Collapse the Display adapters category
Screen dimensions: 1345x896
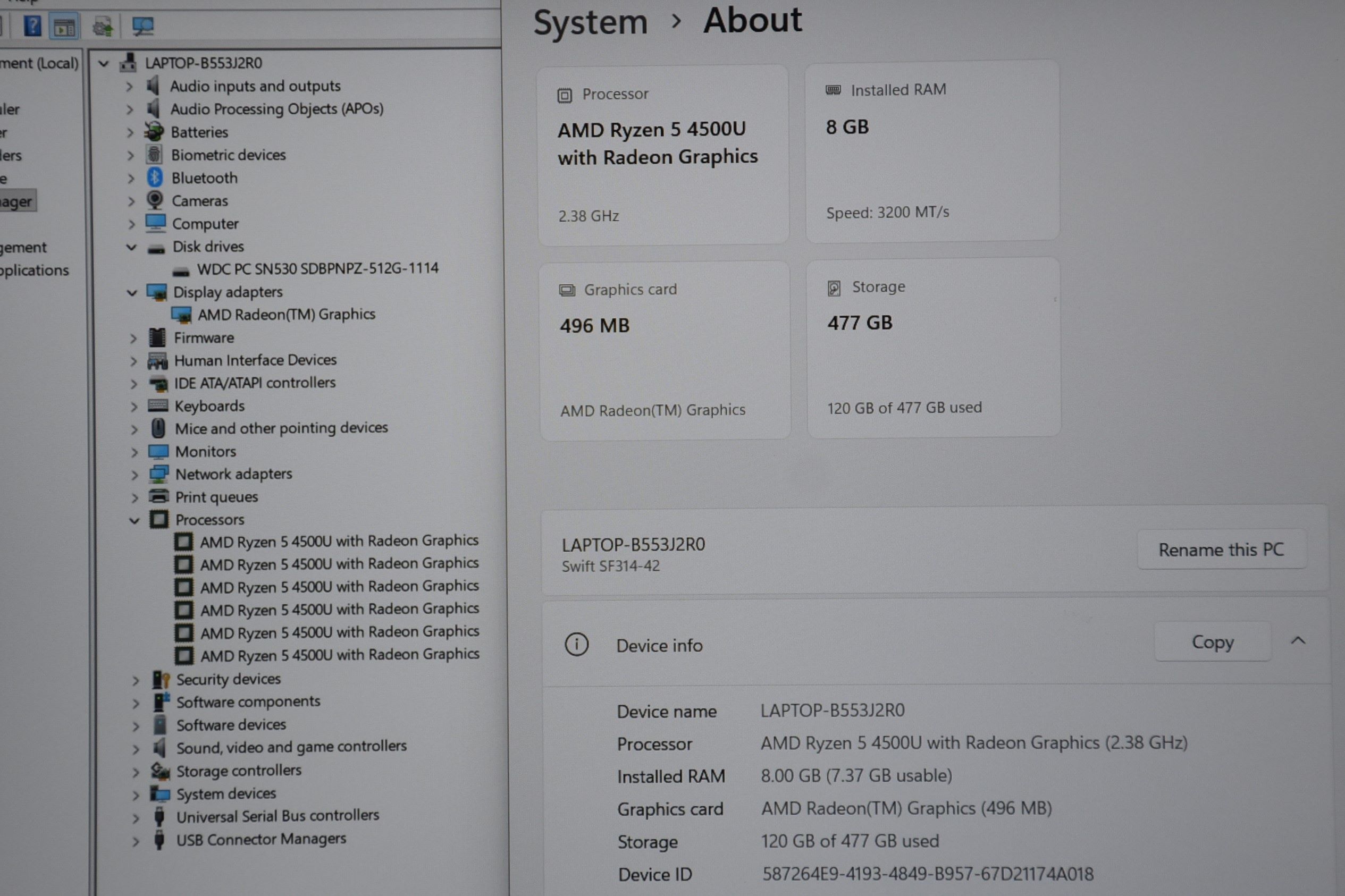(x=132, y=293)
